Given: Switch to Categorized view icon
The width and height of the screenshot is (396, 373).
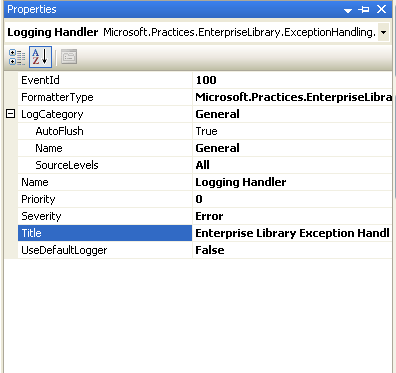Looking at the screenshot, I should (17, 57).
